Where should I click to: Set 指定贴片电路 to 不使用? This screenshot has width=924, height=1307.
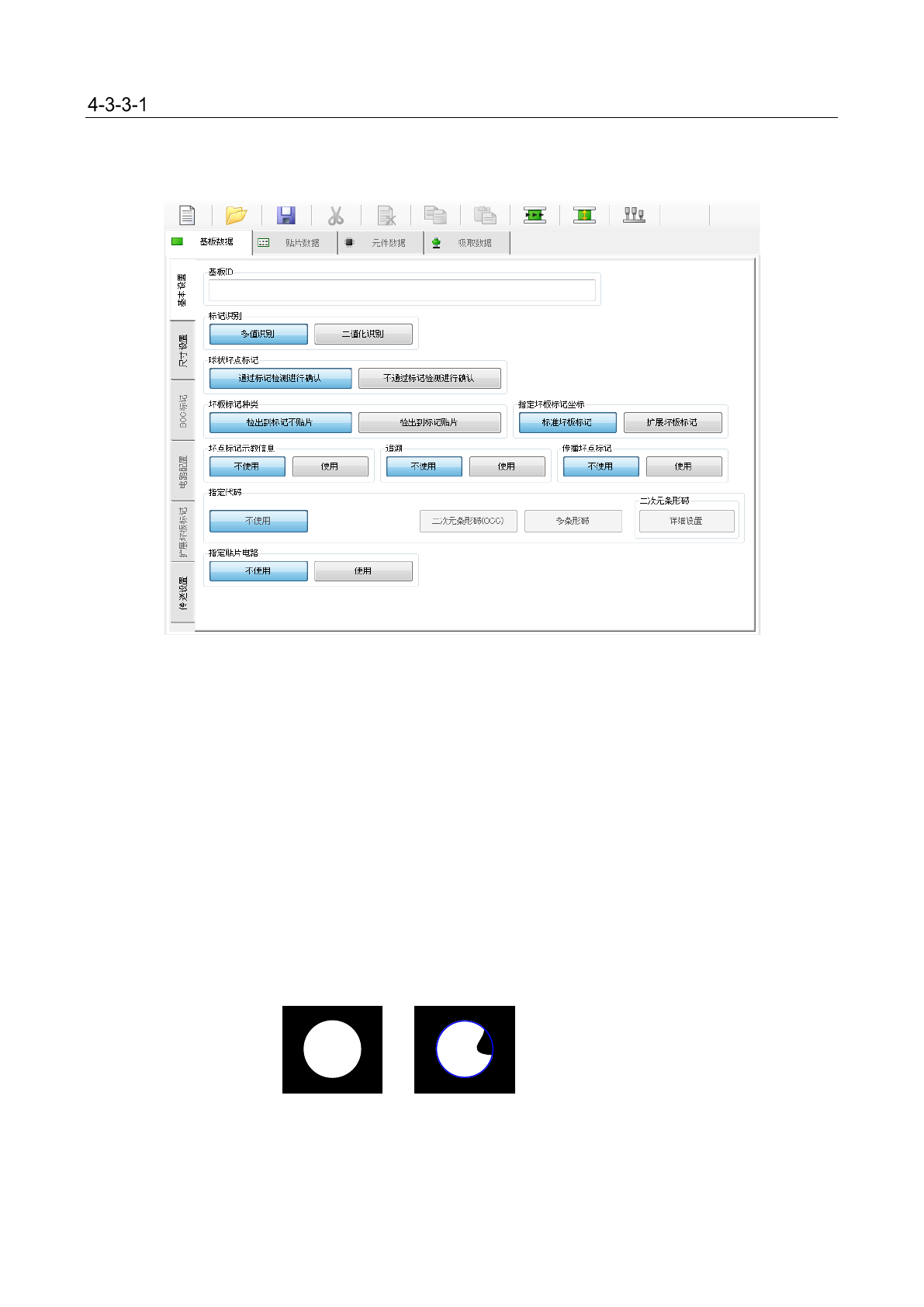click(x=258, y=570)
